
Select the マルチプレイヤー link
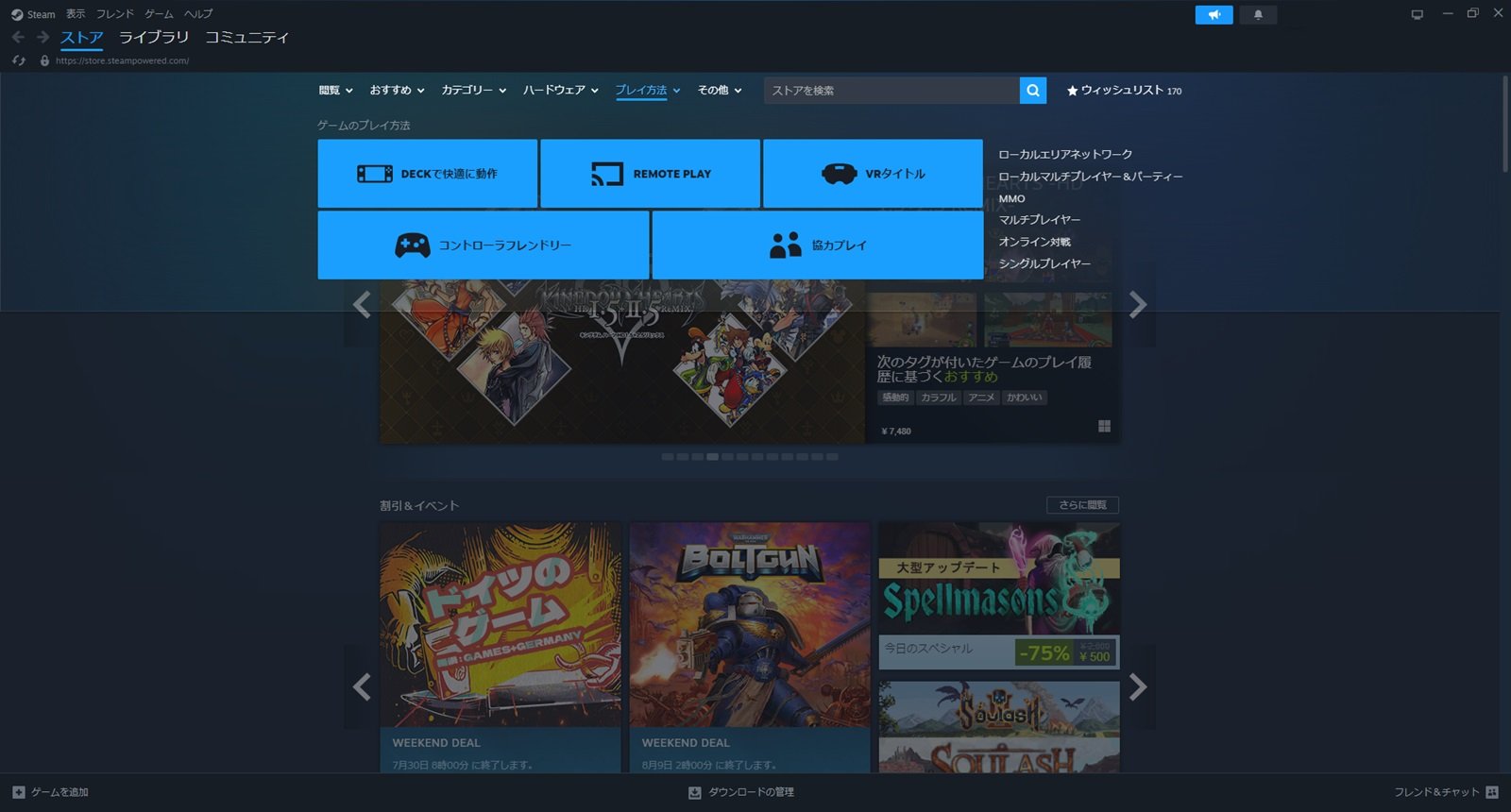[1040, 220]
